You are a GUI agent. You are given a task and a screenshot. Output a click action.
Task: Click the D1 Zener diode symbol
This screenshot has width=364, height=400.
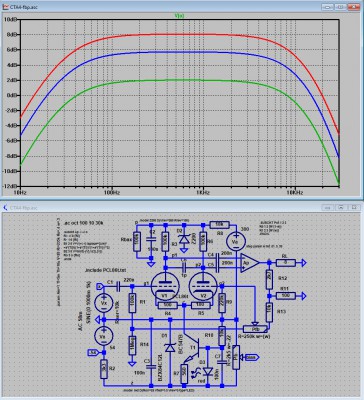[x=170, y=348]
